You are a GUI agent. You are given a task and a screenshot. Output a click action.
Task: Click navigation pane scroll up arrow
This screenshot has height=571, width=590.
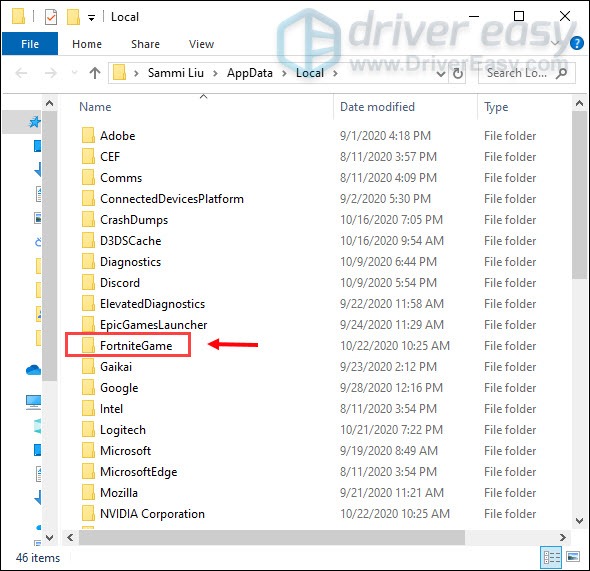pos(49,103)
